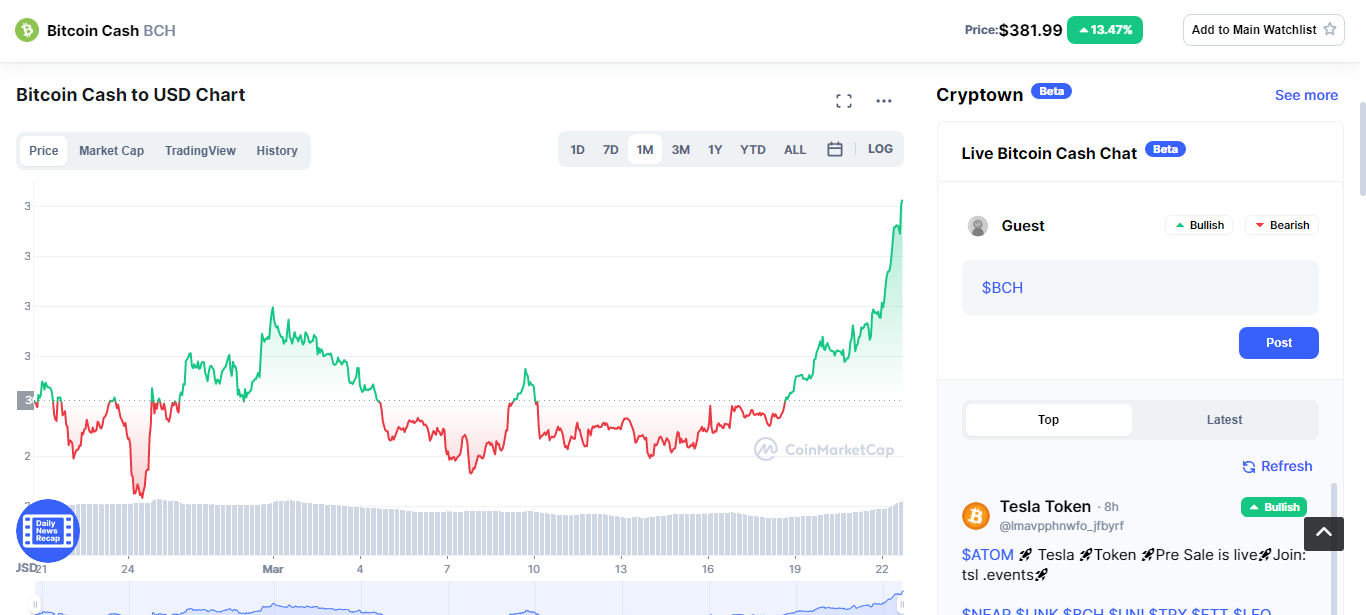Screen dimensions: 1366x615
Task: Select the YTD time range
Action: coord(753,150)
